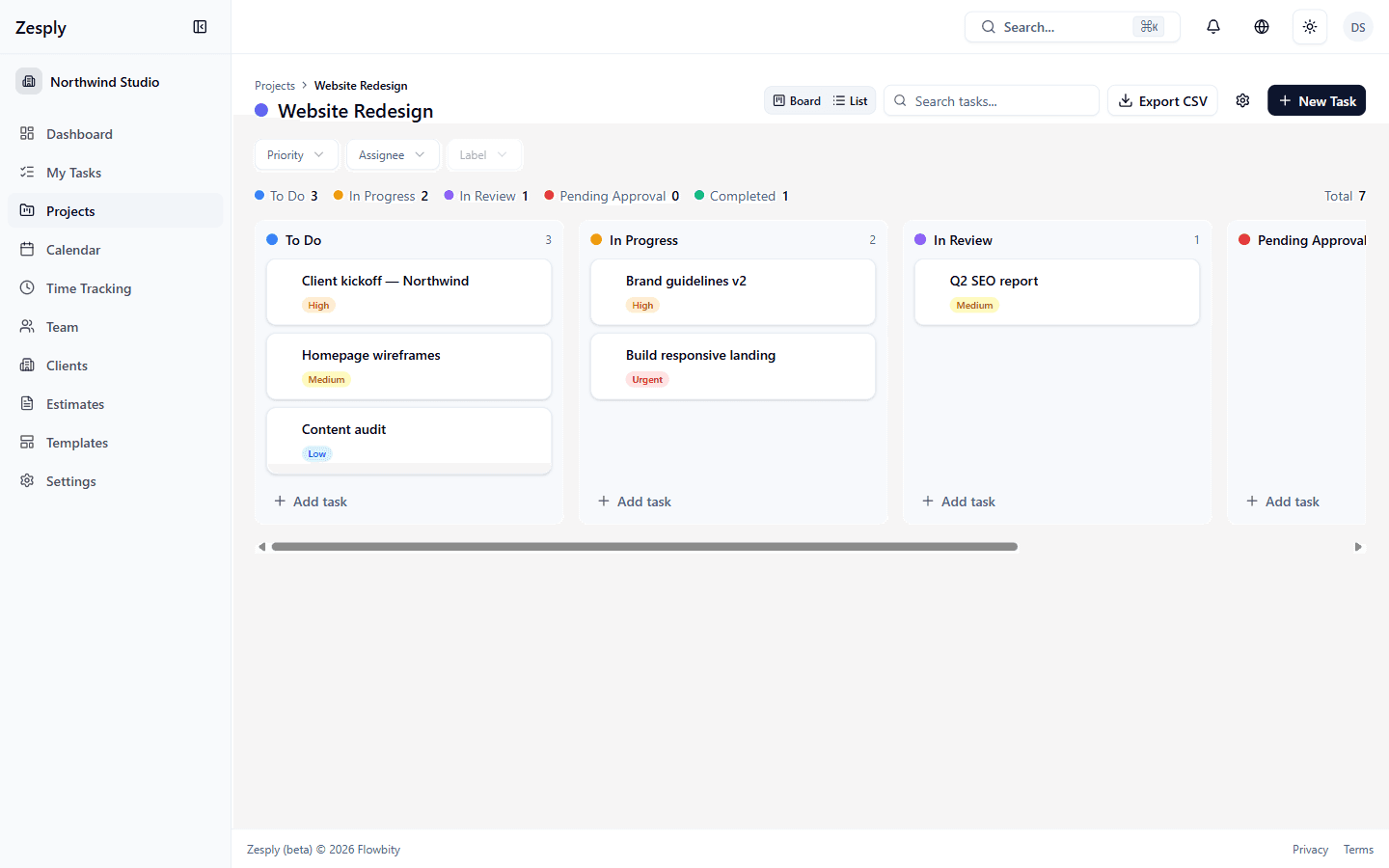Click the In Progress column header
1389x868 pixels.
tap(733, 240)
